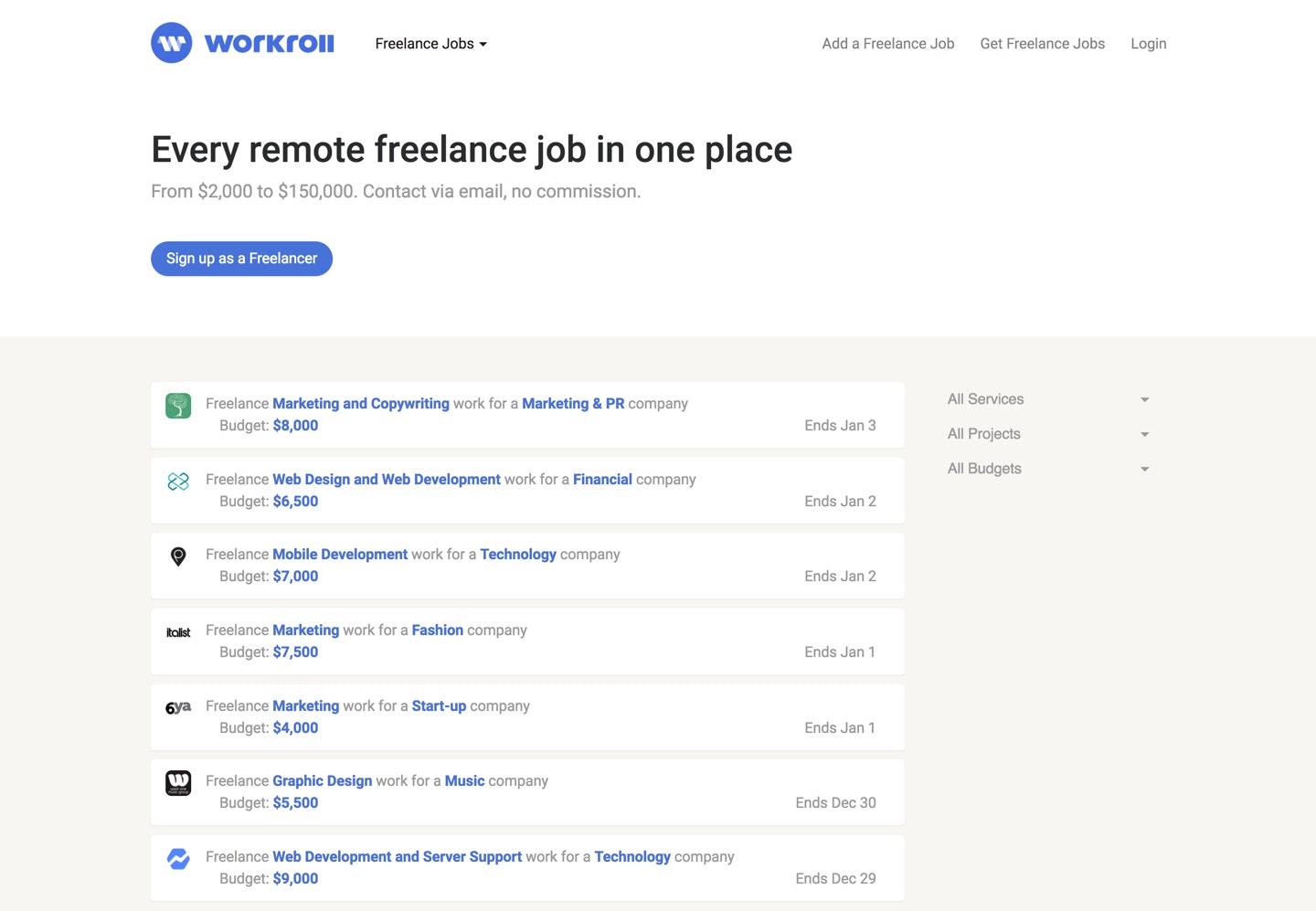
Task: Open the All Budgets dropdown
Action: pos(1047,469)
